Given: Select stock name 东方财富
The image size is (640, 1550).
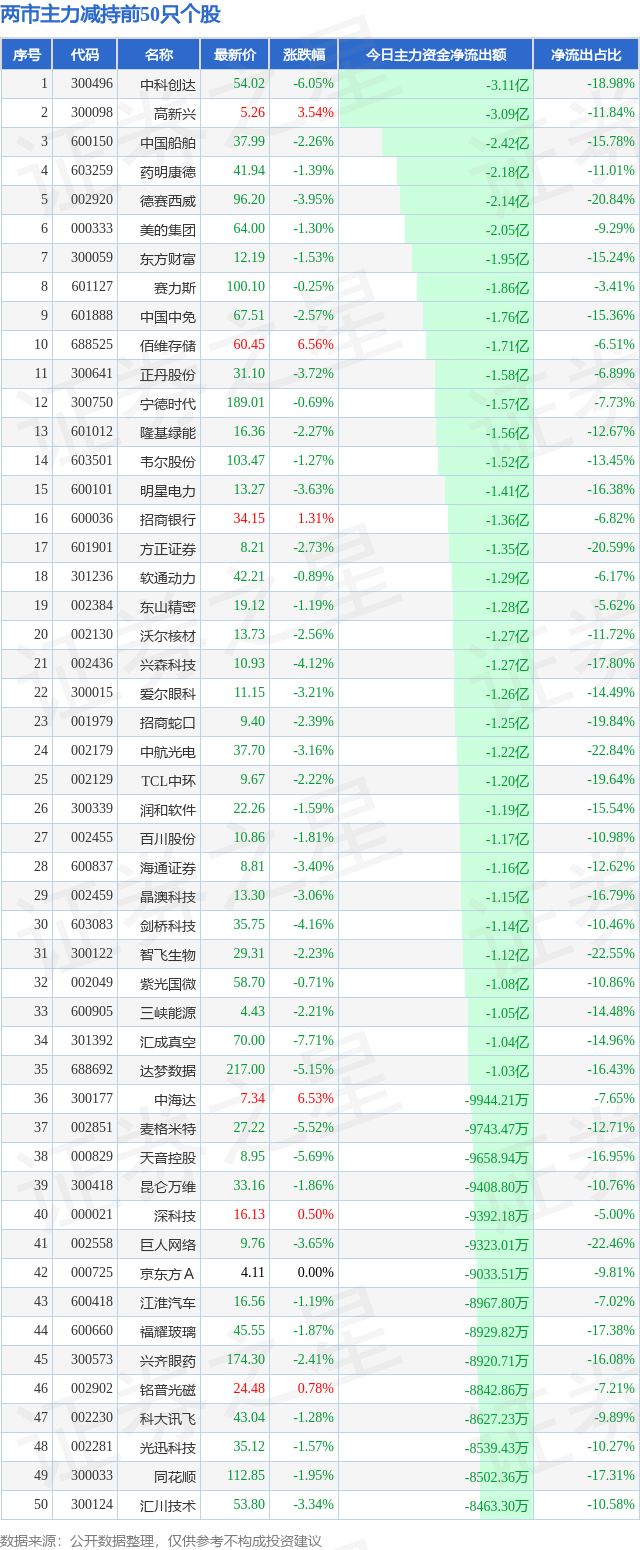Looking at the screenshot, I should [x=168, y=258].
